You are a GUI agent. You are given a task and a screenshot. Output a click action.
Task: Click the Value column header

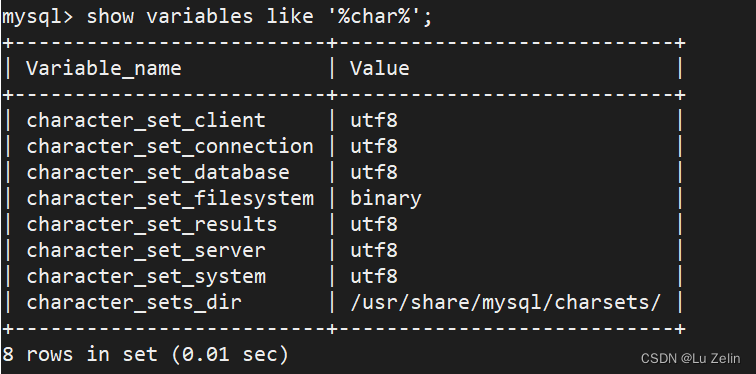click(x=379, y=68)
